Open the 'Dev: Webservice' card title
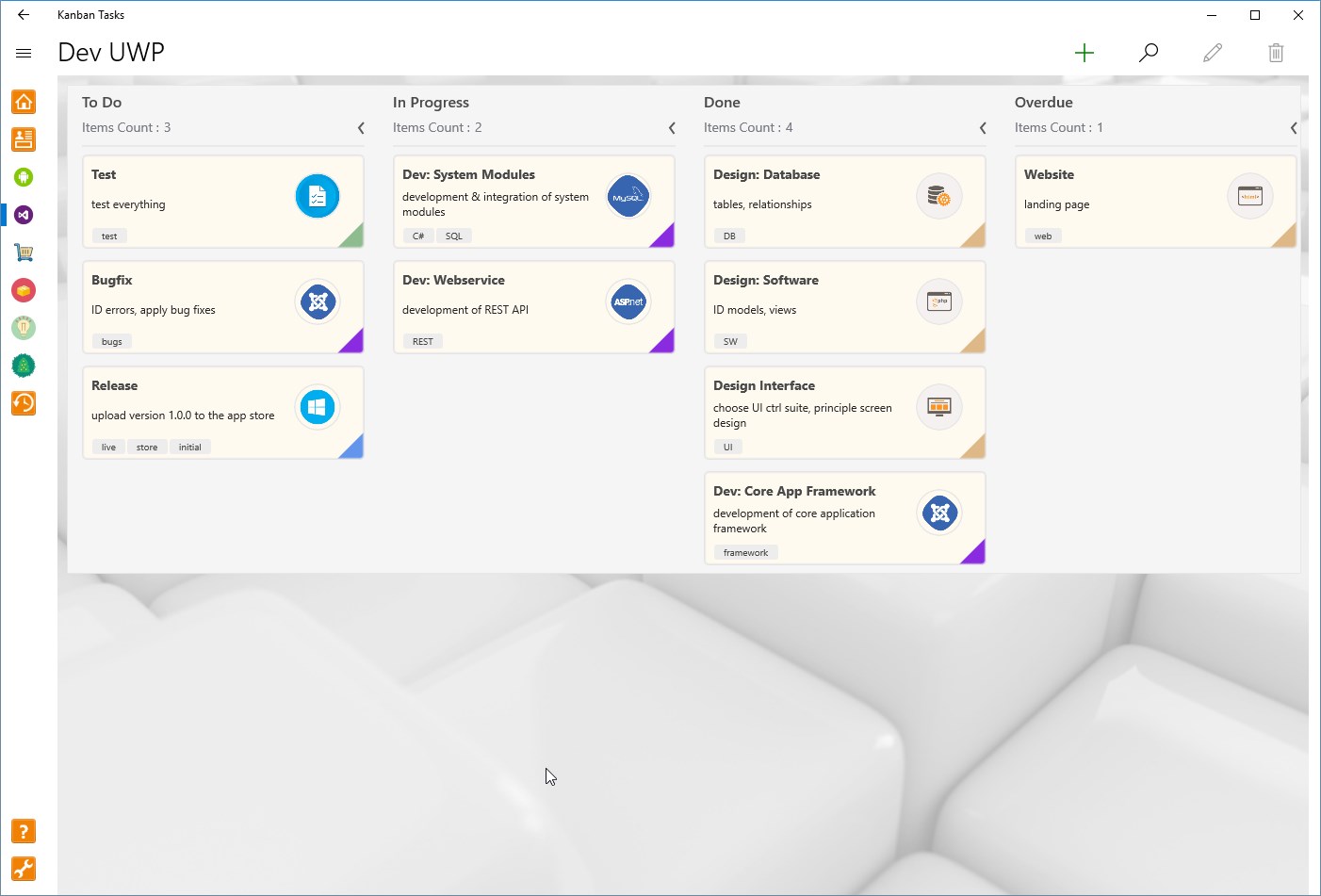Viewport: 1321px width, 896px height. [453, 280]
